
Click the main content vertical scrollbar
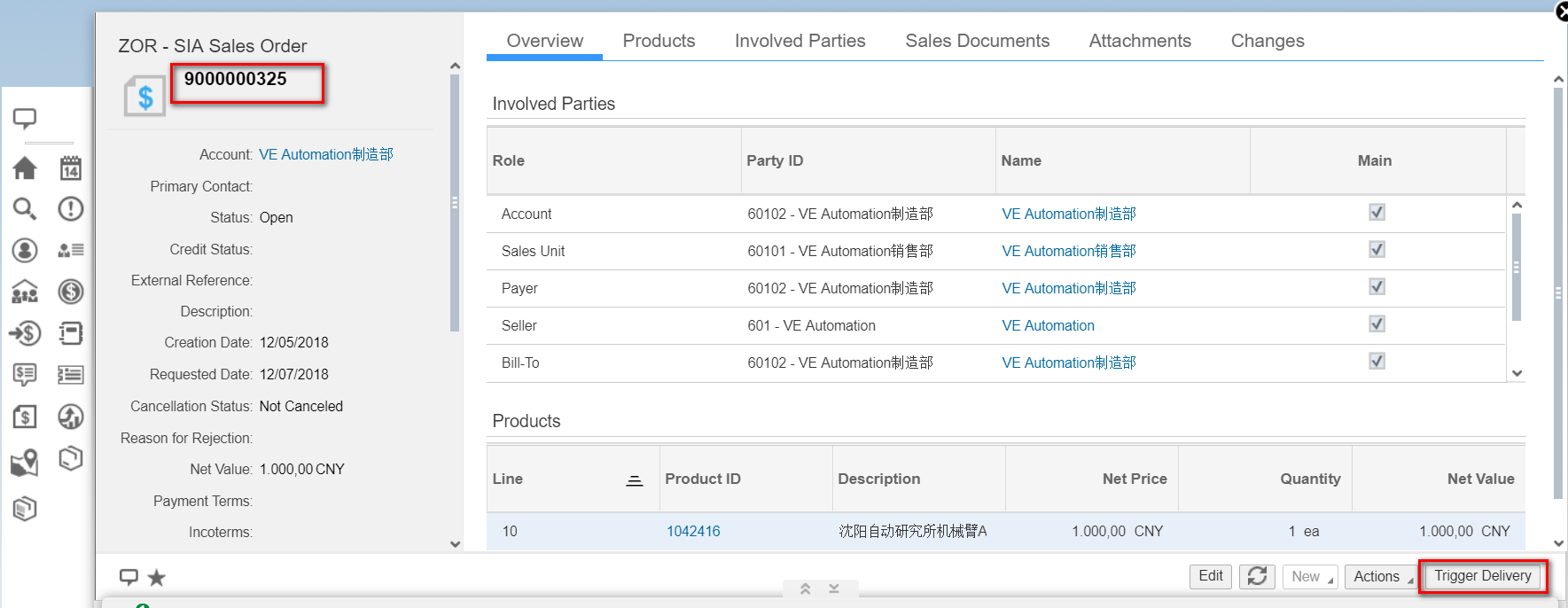click(x=1558, y=292)
